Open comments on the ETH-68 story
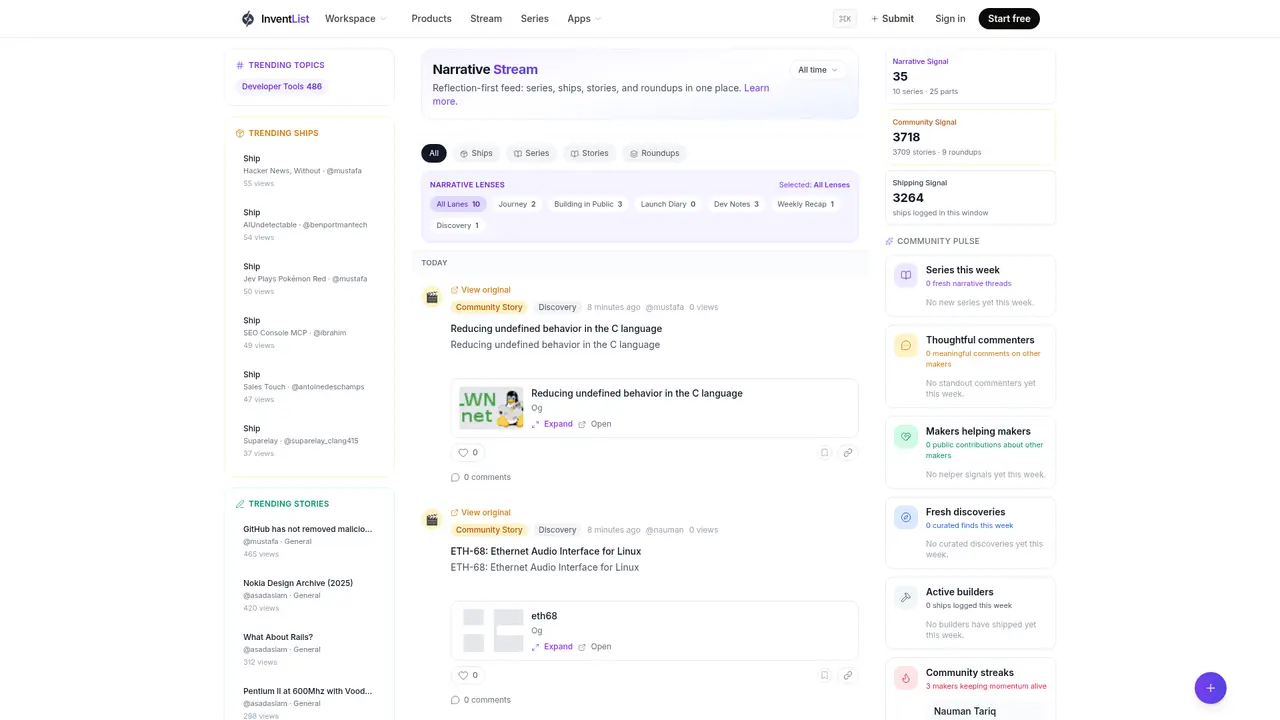The image size is (1280, 720). (x=481, y=700)
